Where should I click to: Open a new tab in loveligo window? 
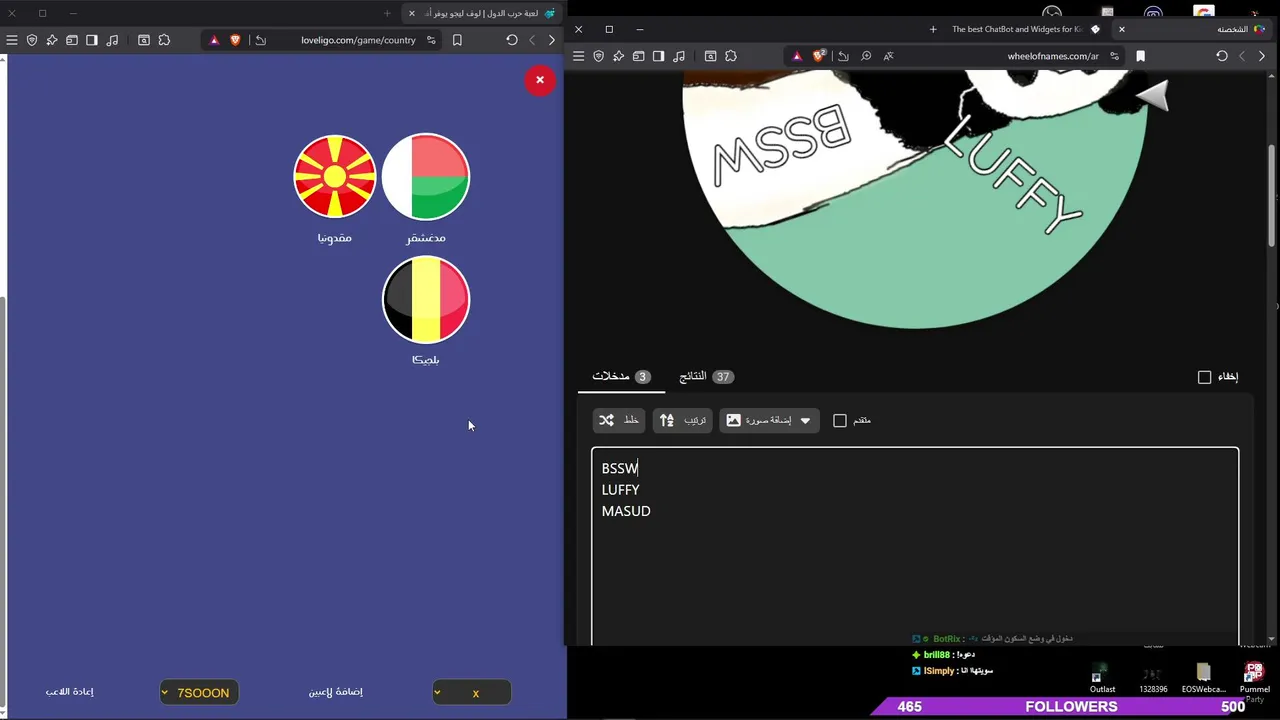tap(387, 13)
